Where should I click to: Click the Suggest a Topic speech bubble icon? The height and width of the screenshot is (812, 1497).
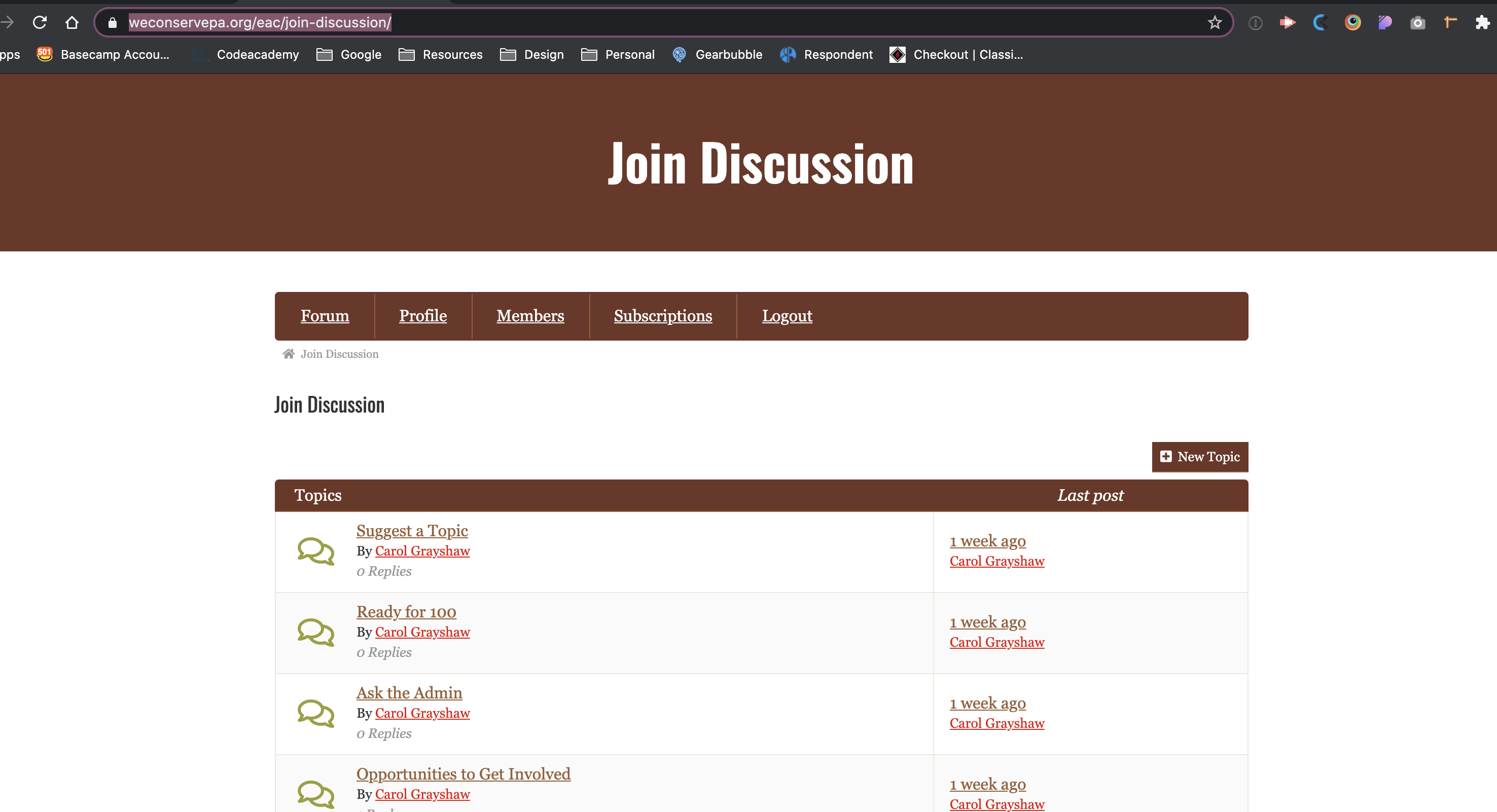click(x=315, y=551)
